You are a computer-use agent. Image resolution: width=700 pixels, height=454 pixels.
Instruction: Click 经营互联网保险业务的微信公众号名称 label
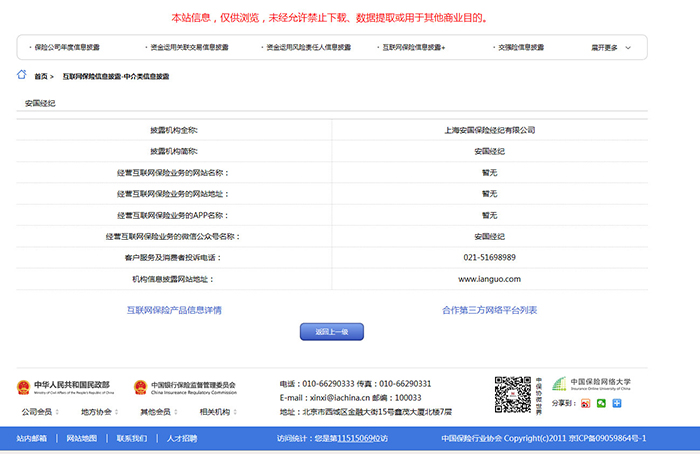173,237
